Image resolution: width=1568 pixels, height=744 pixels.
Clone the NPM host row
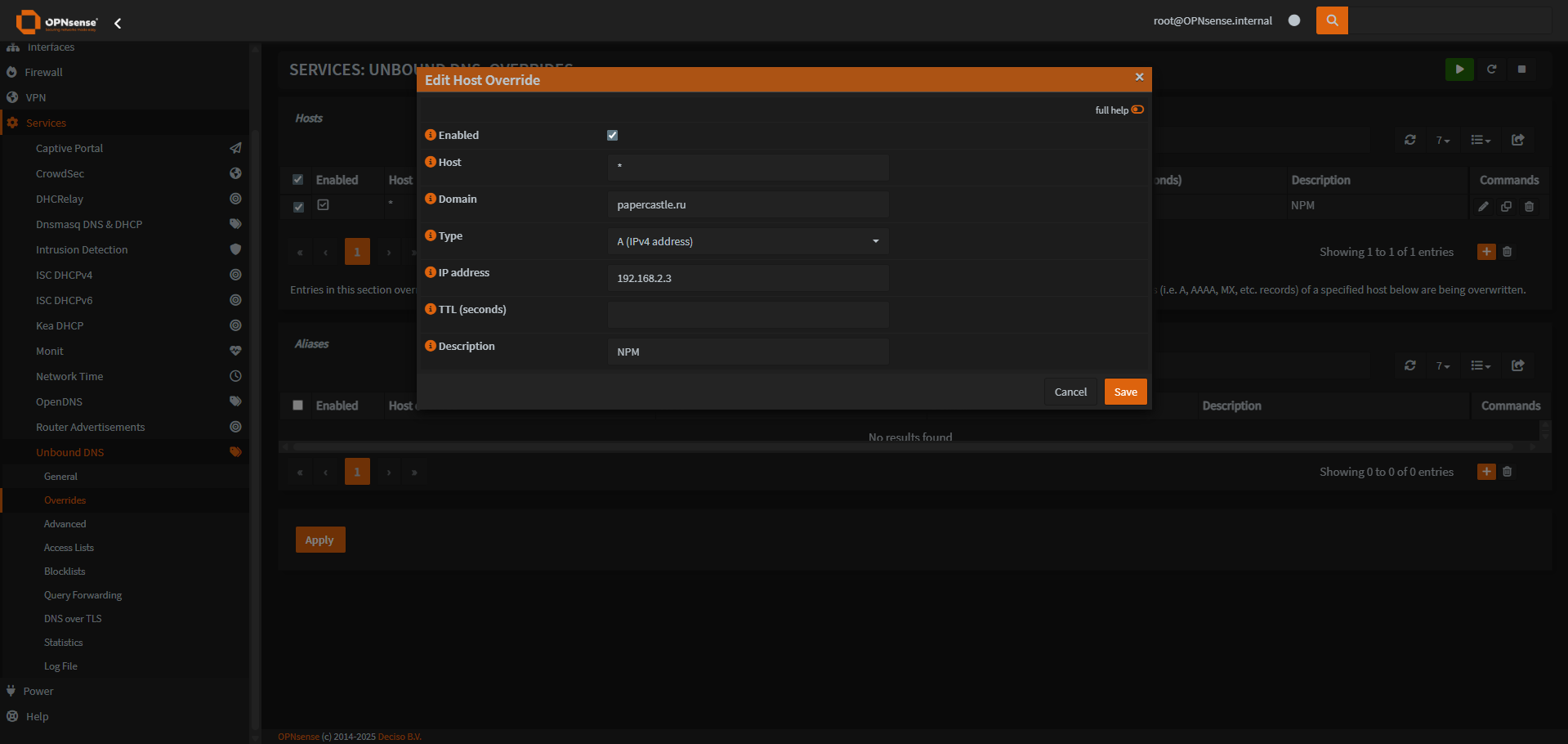click(1506, 206)
